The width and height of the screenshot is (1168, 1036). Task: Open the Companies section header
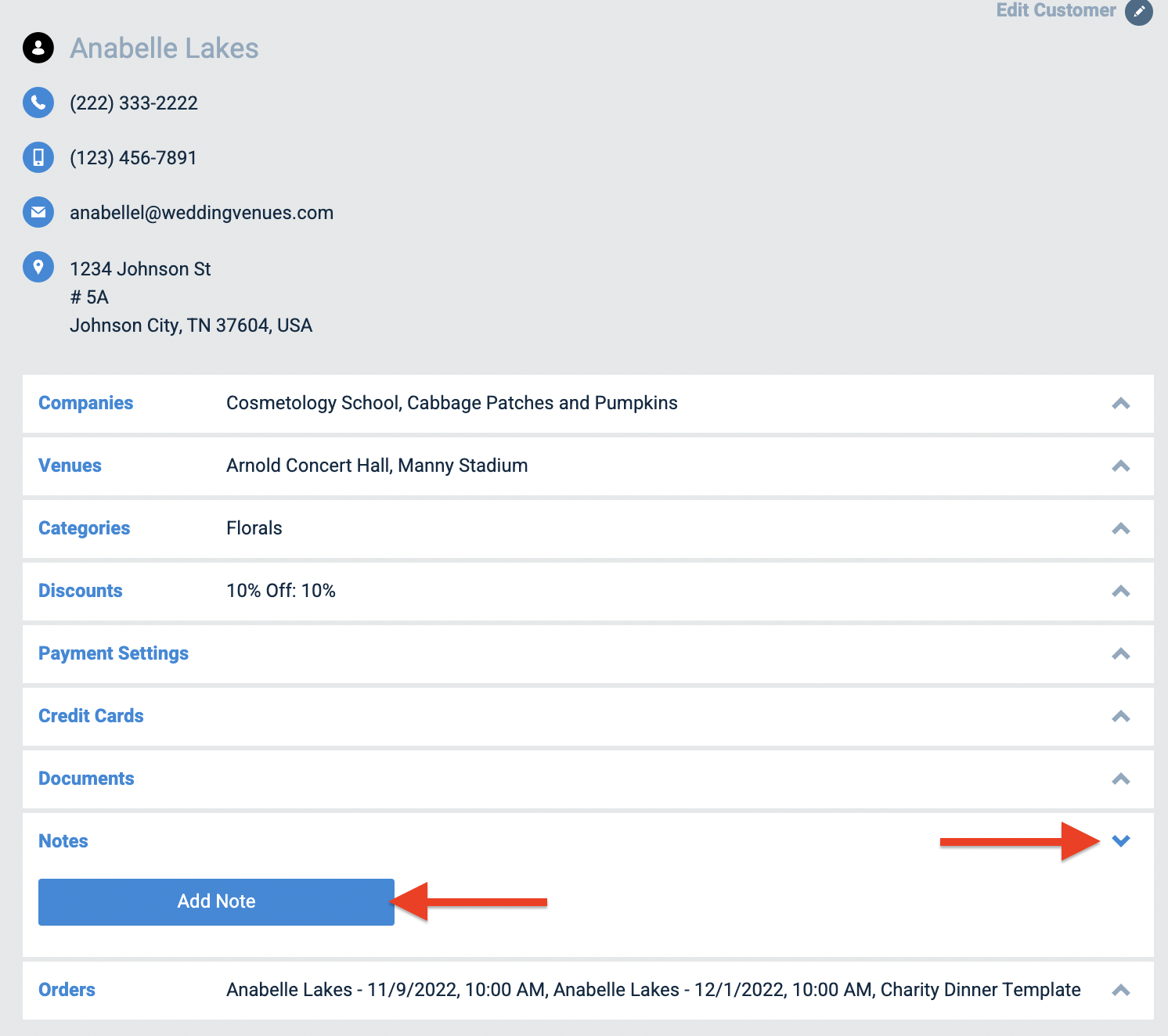click(x=86, y=403)
